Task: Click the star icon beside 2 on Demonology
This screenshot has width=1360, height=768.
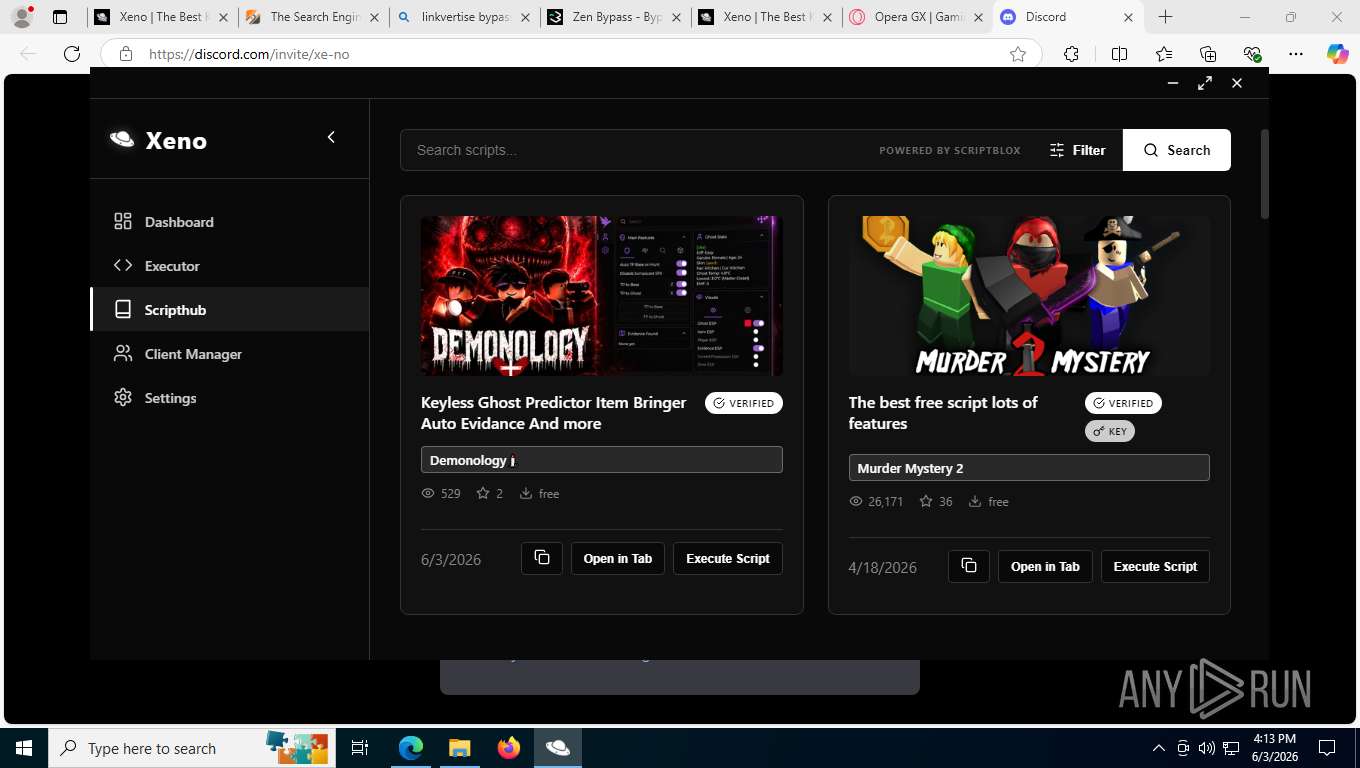Action: [x=483, y=493]
